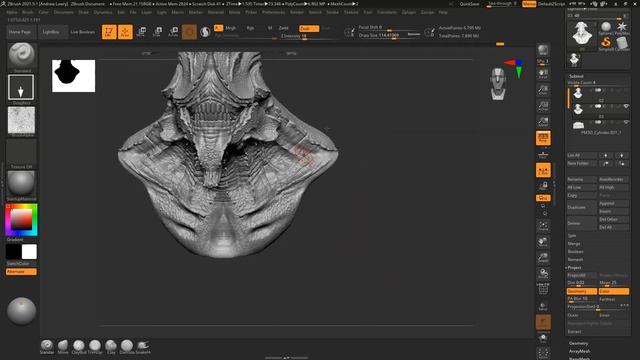Select the PolyMesh3D star tool

tap(622, 29)
